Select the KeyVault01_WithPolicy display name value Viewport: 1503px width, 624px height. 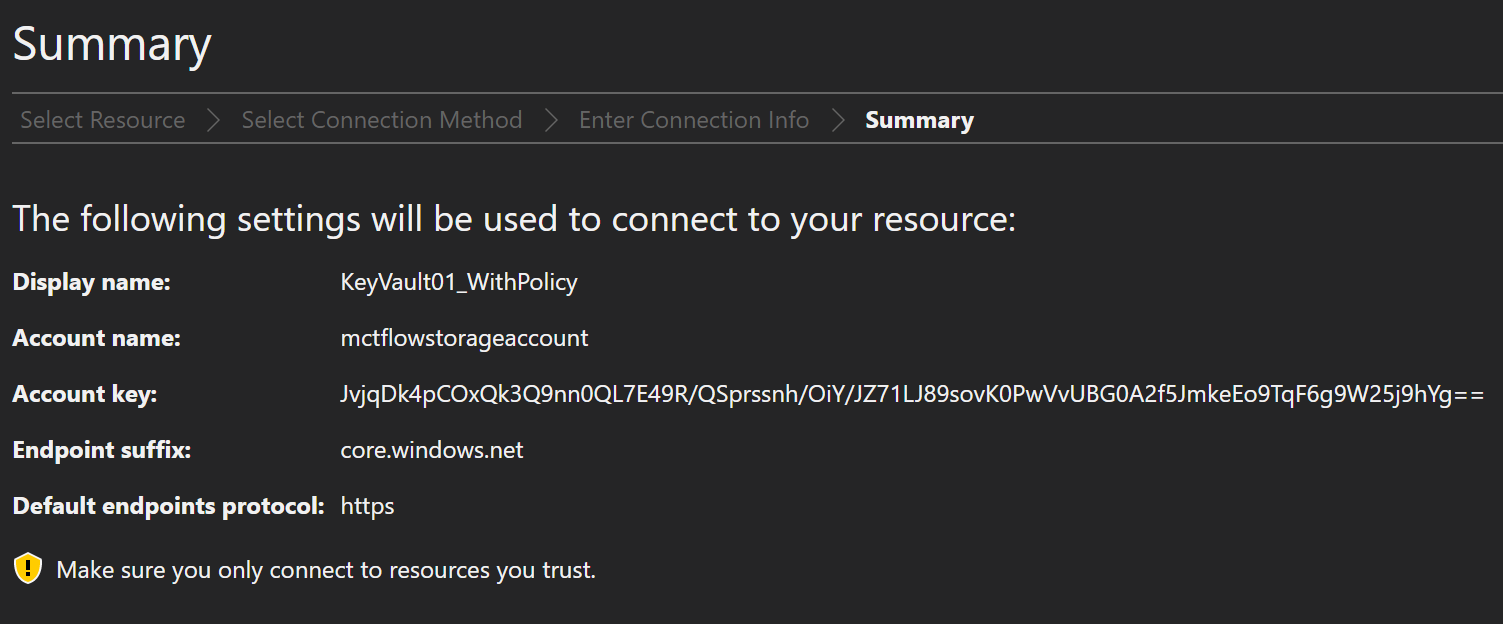459,282
